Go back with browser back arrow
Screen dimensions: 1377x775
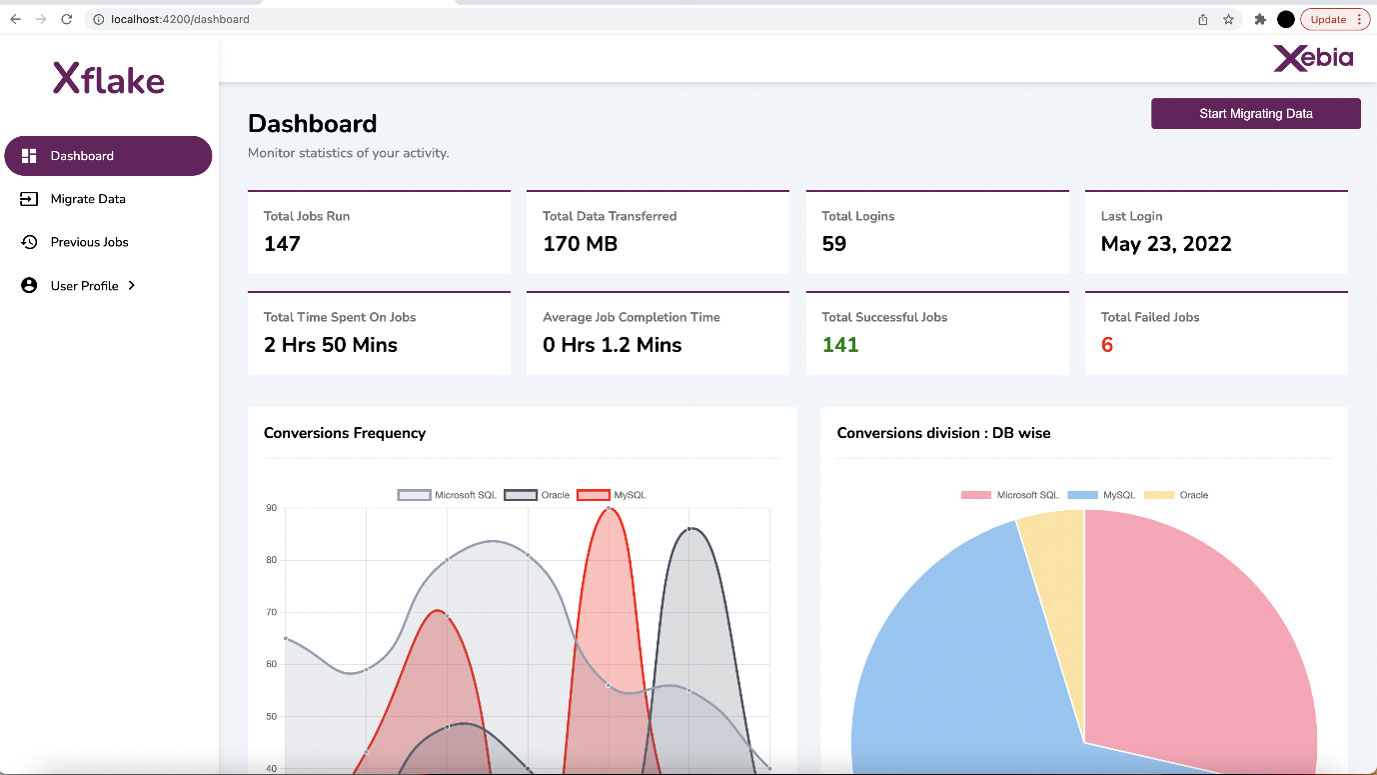(15, 19)
